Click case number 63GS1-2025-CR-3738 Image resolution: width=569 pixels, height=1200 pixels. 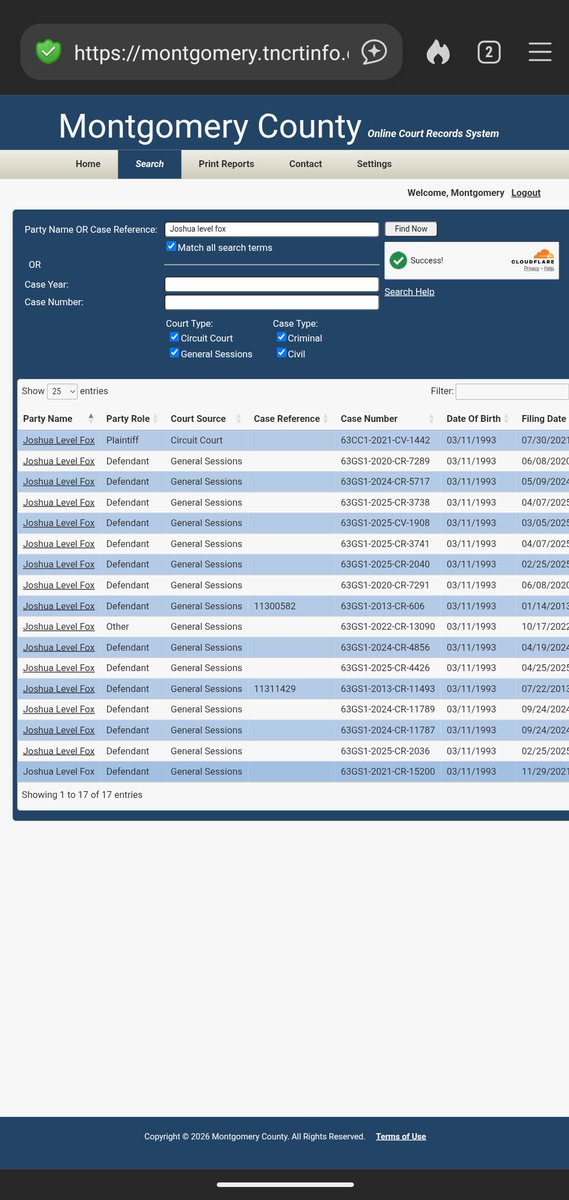(385, 503)
